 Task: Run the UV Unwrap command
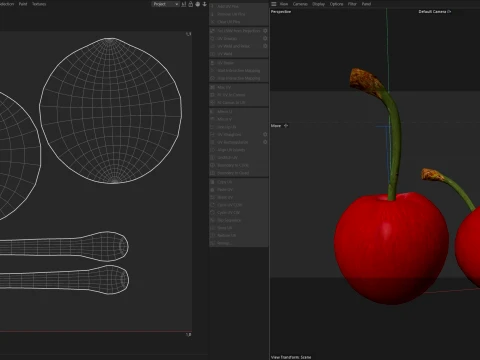[235, 38]
